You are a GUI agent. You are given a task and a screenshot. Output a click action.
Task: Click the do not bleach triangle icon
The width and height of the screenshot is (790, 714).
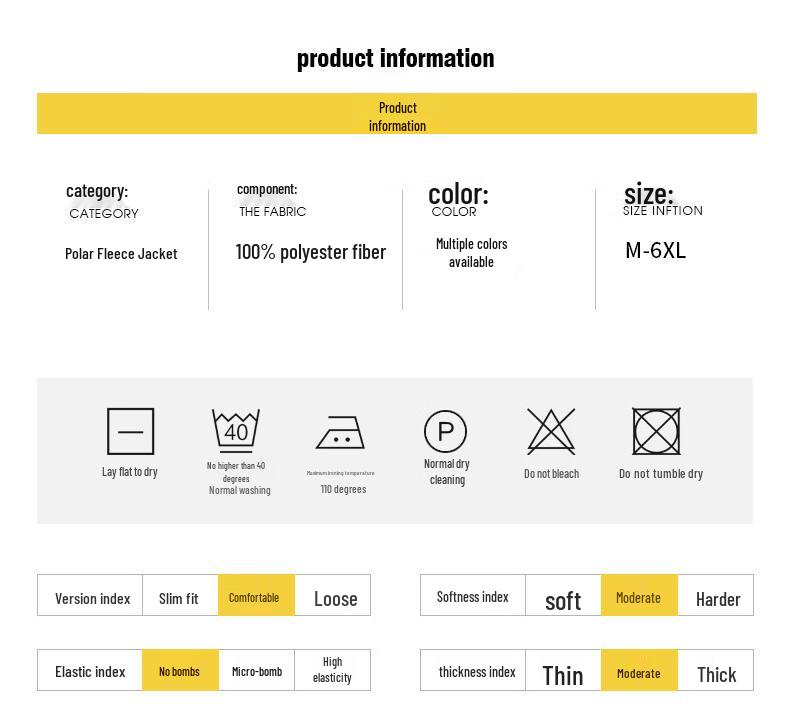551,431
